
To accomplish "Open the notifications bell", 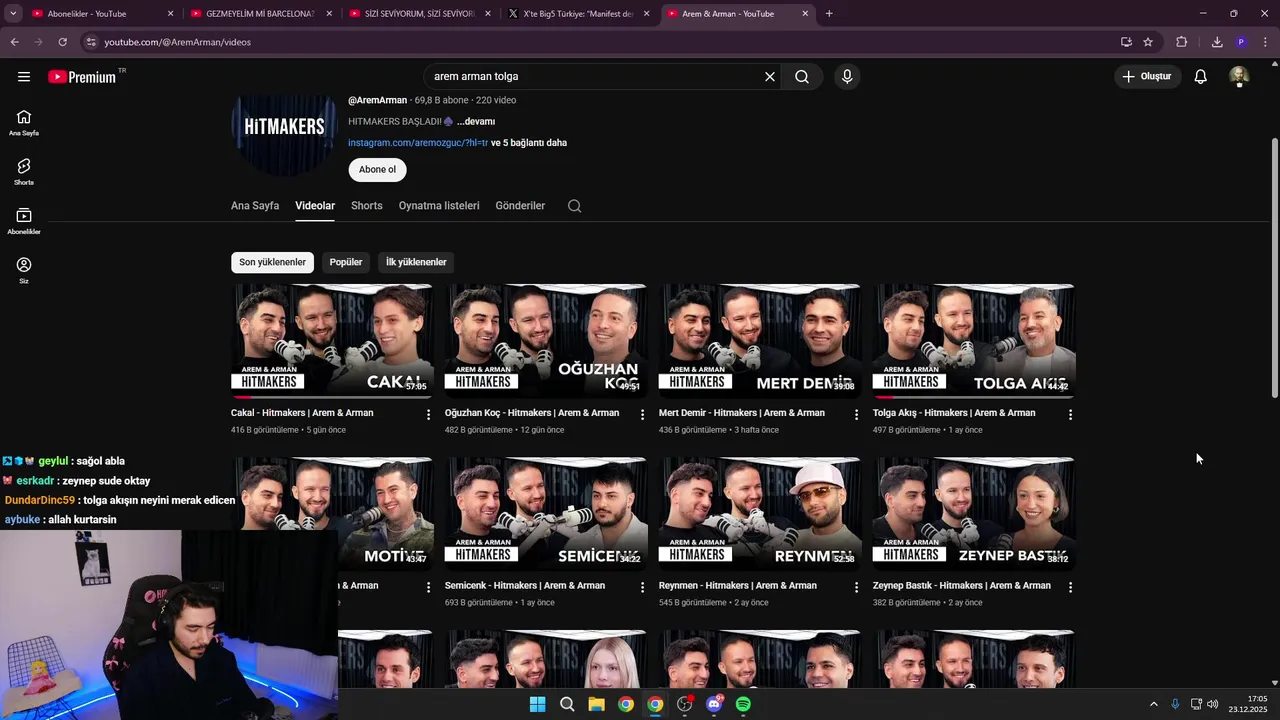I will [x=1201, y=76].
